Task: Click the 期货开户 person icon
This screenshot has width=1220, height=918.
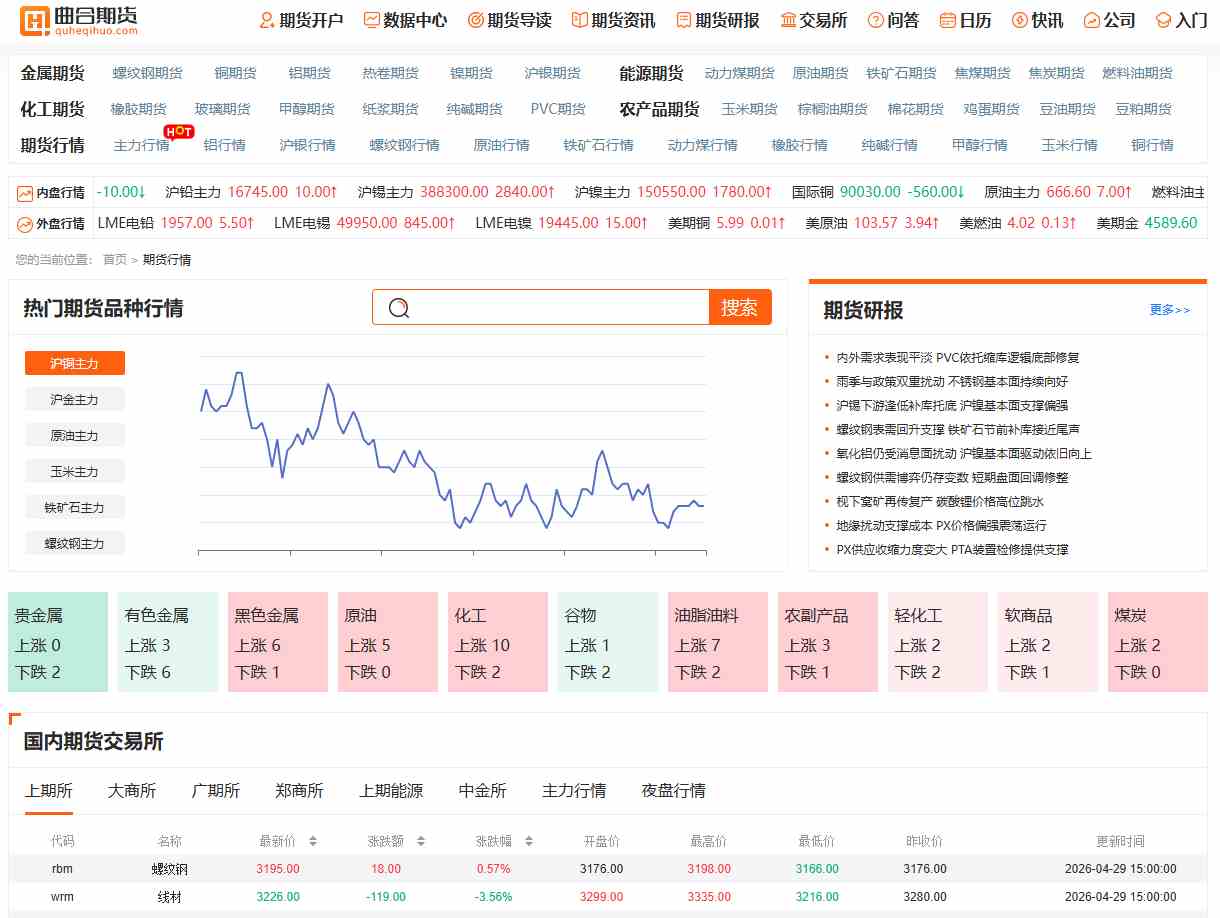Action: tap(266, 20)
